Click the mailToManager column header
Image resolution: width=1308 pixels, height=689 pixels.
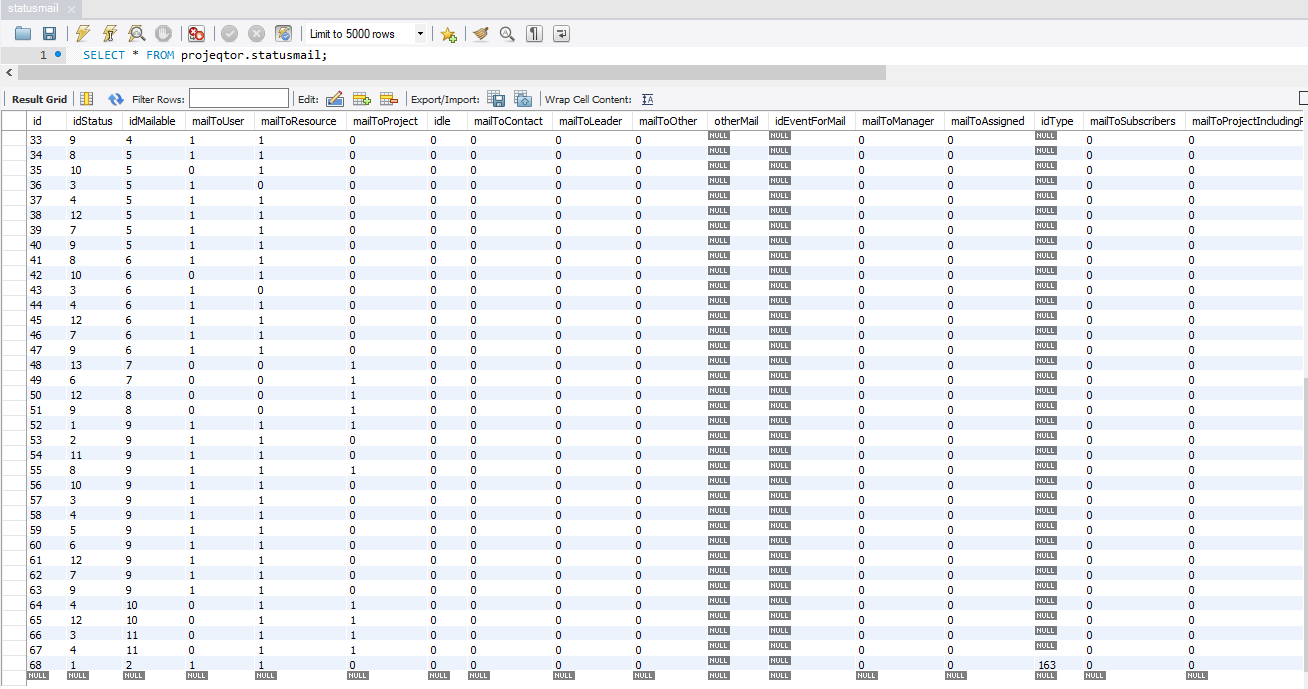(x=897, y=121)
